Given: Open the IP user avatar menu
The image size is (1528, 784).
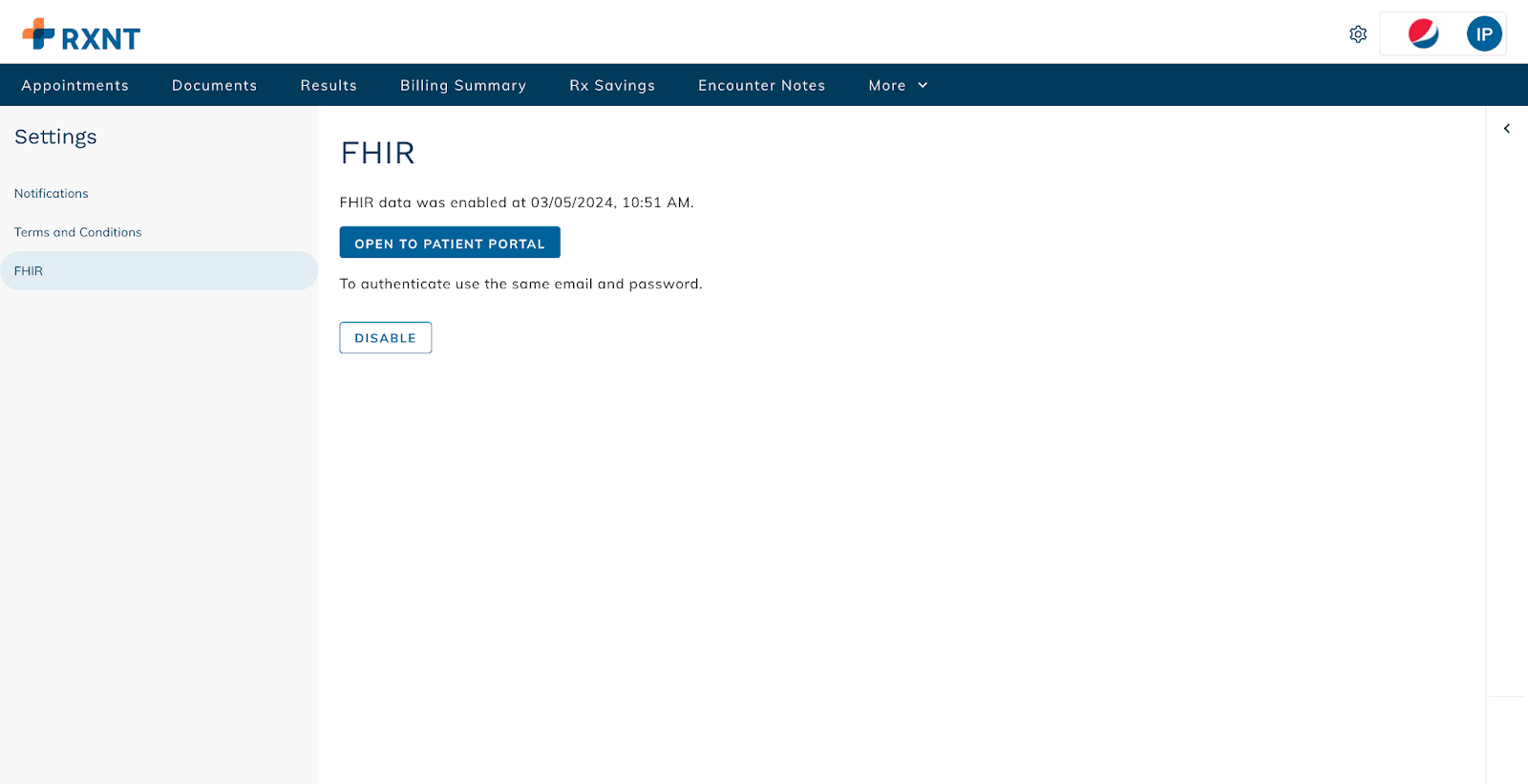Looking at the screenshot, I should coord(1484,34).
